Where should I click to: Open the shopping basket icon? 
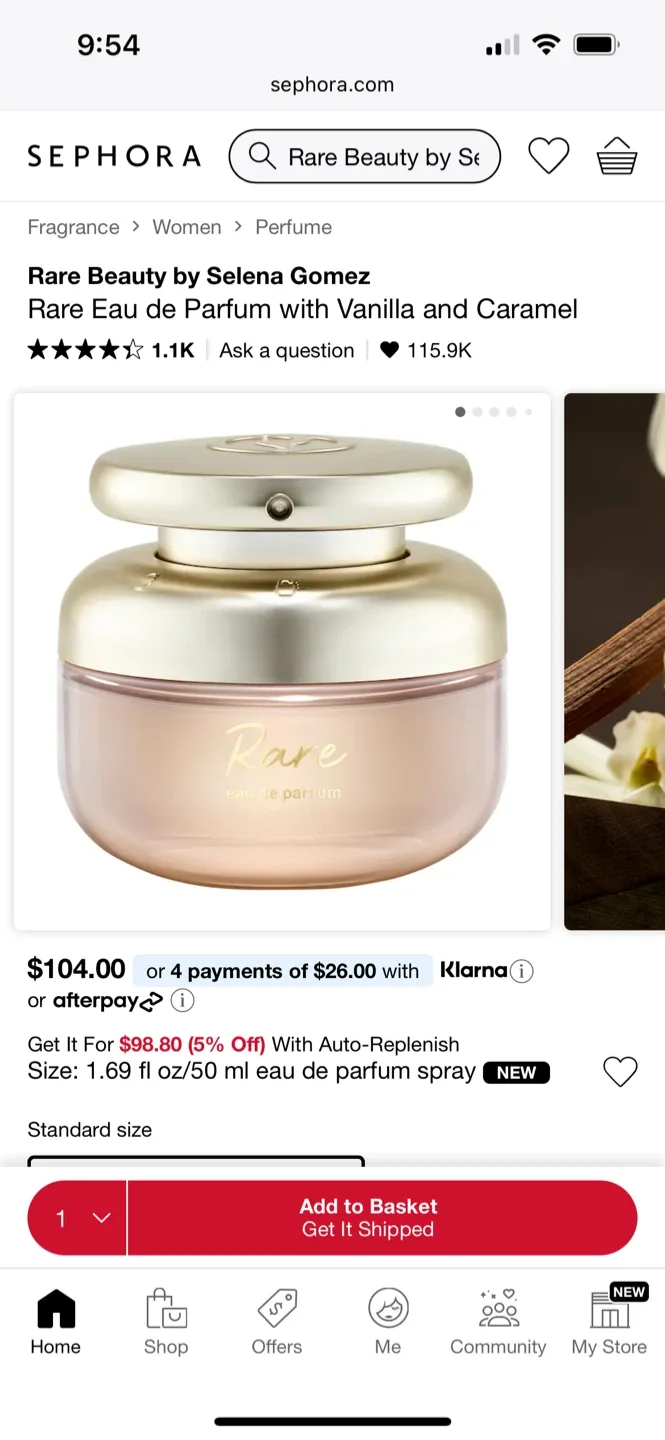click(616, 156)
